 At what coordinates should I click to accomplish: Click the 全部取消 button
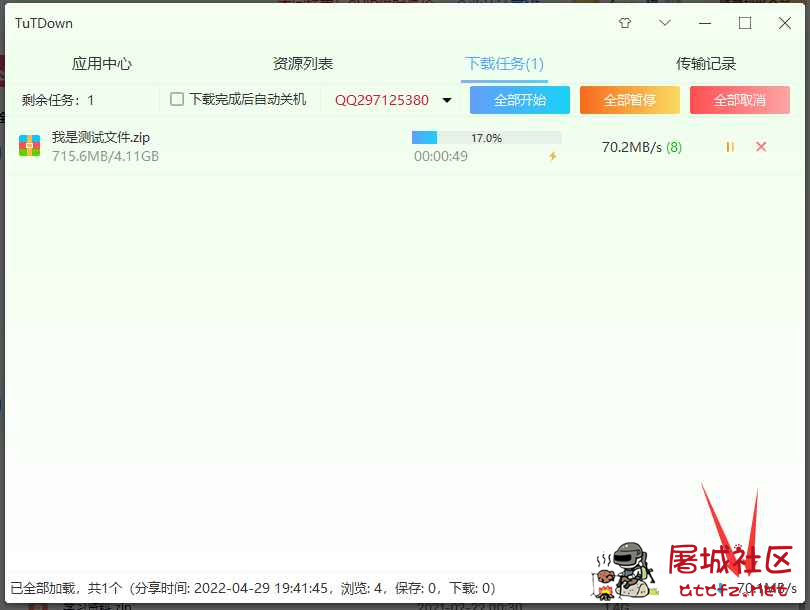click(x=740, y=100)
